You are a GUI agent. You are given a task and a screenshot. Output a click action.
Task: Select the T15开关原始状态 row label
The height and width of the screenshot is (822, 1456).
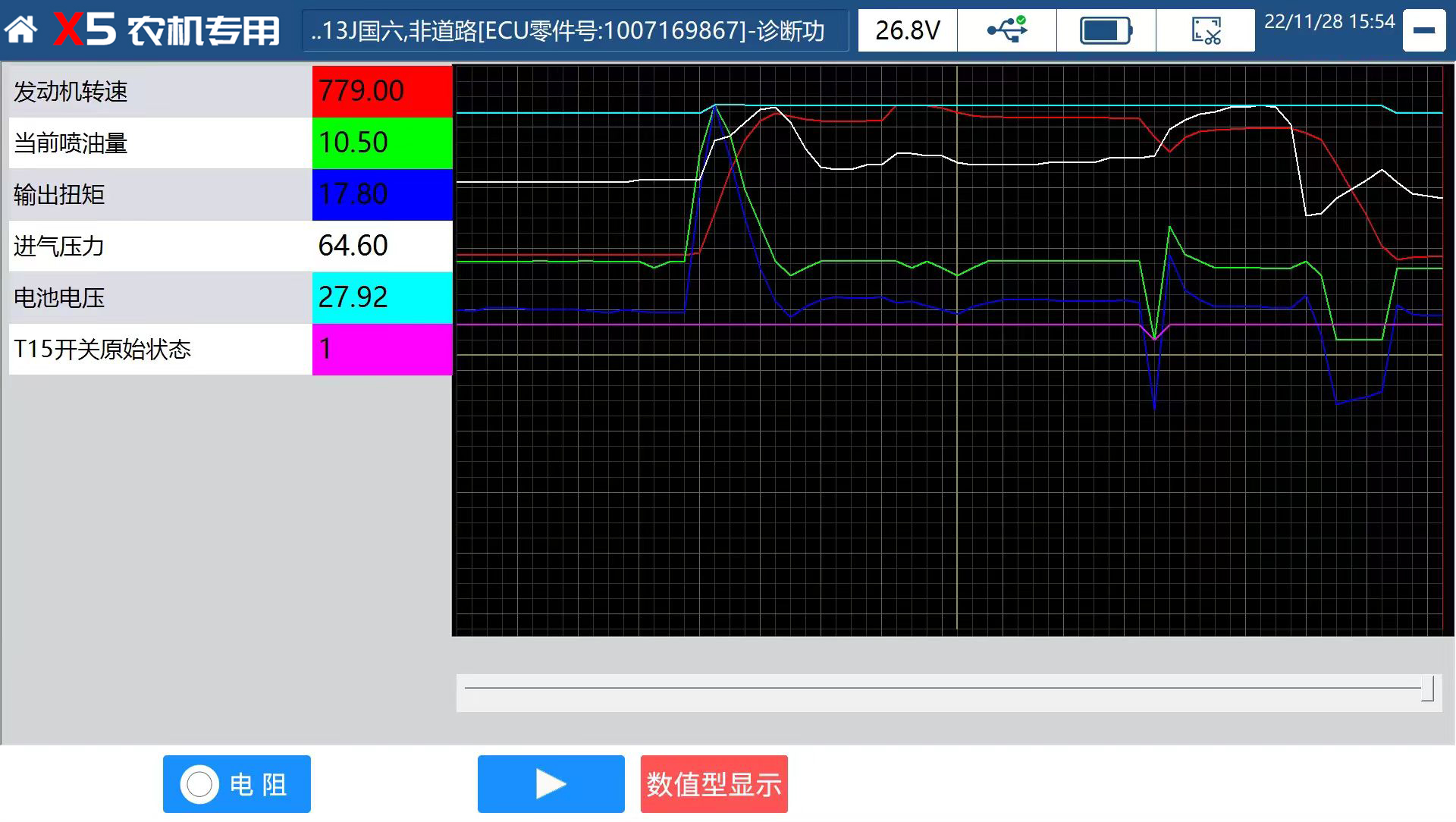161,350
